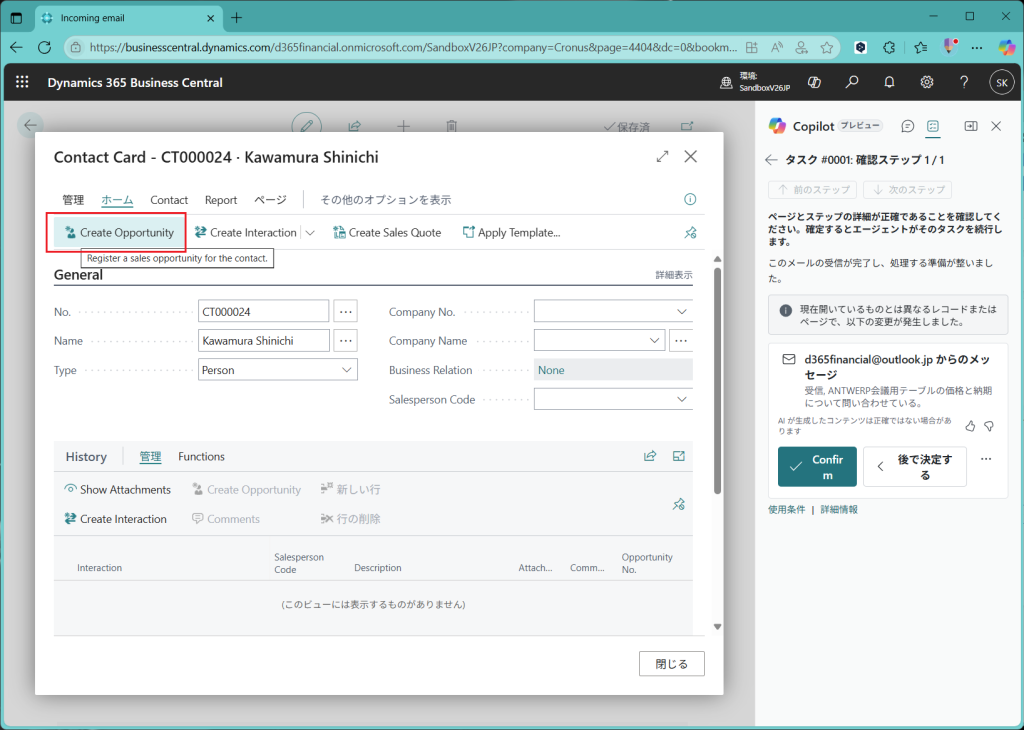The image size is (1024, 730).
Task: Click the 閉じる button
Action: (x=671, y=663)
